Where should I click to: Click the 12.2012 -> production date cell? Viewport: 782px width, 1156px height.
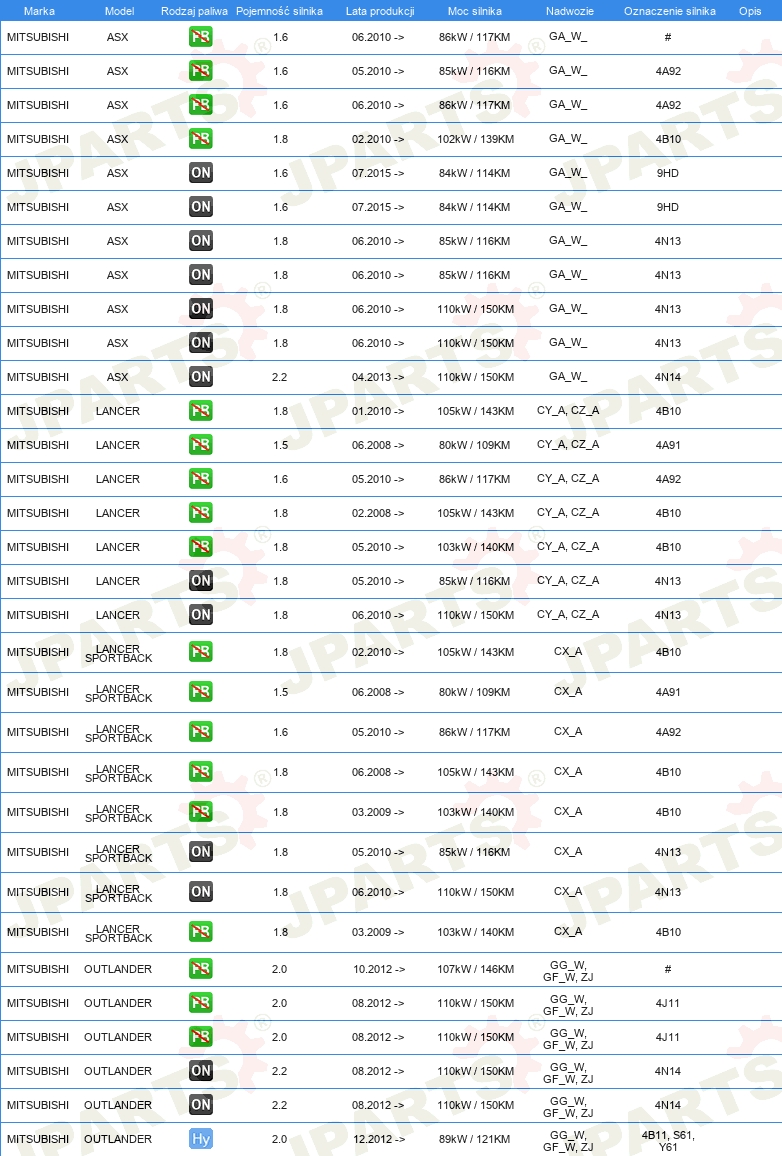pos(378,1139)
